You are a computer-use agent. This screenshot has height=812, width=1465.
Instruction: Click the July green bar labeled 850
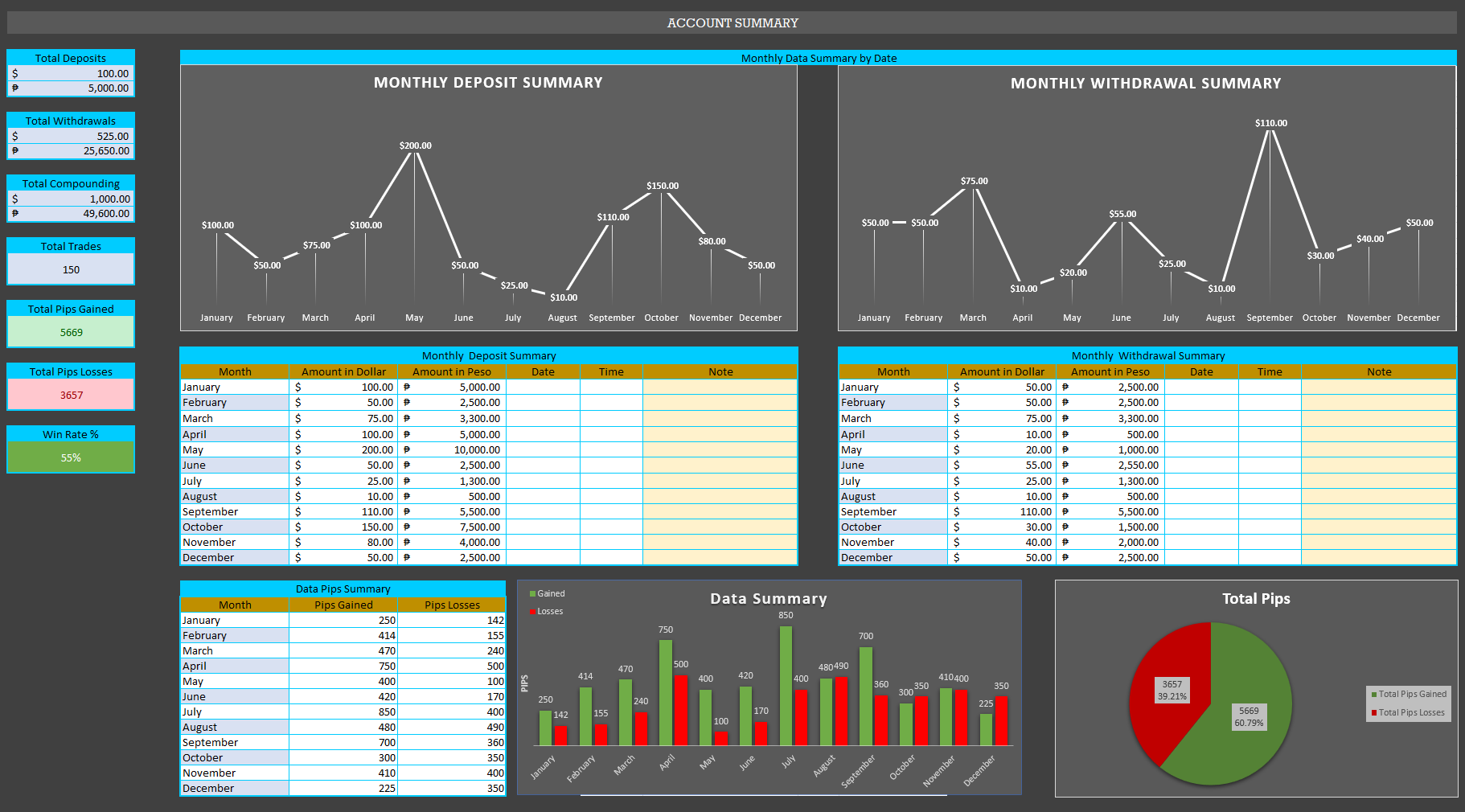coord(786,686)
